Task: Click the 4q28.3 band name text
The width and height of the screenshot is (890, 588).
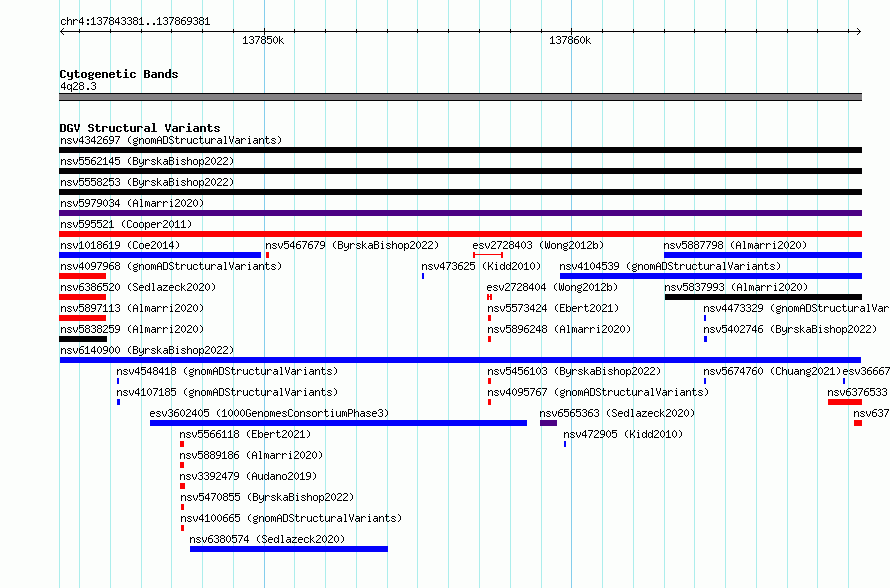Action: click(x=78, y=86)
